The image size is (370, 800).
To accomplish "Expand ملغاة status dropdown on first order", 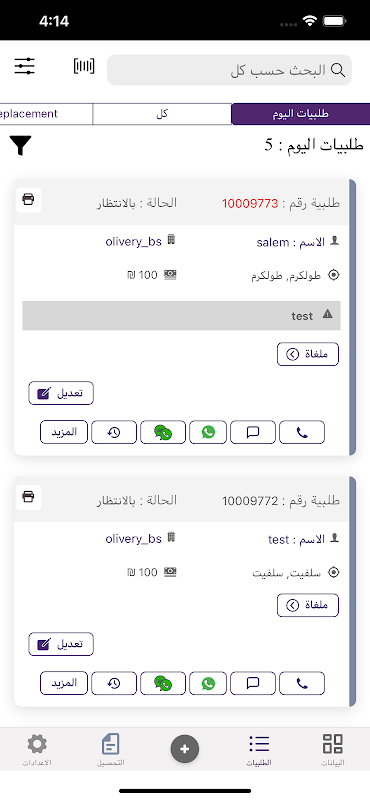I will [308, 354].
